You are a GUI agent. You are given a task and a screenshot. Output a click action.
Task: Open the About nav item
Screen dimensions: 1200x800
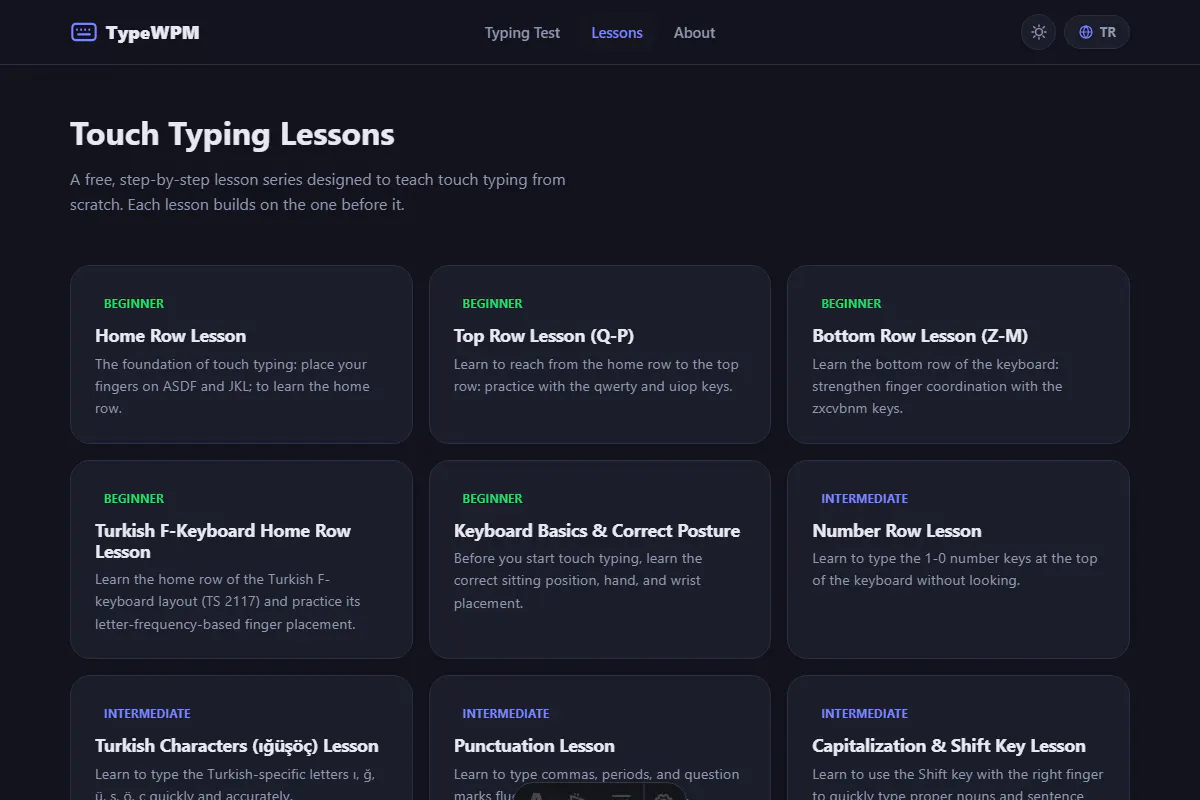[x=694, y=32]
